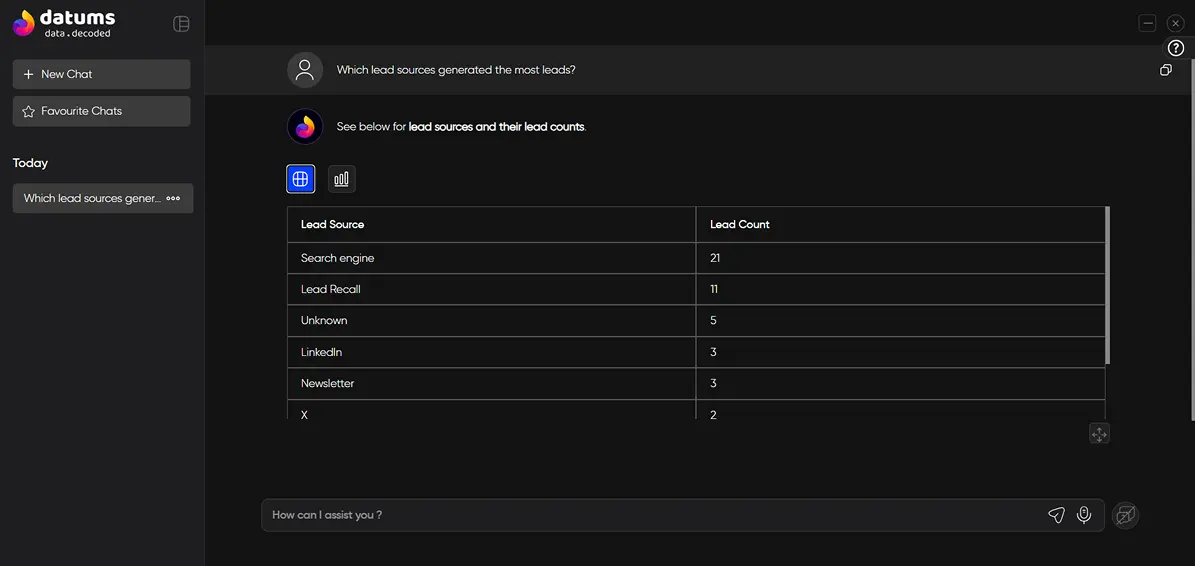Select the 'LinkedIn' cell
The width and height of the screenshot is (1195, 566).
[x=492, y=352]
